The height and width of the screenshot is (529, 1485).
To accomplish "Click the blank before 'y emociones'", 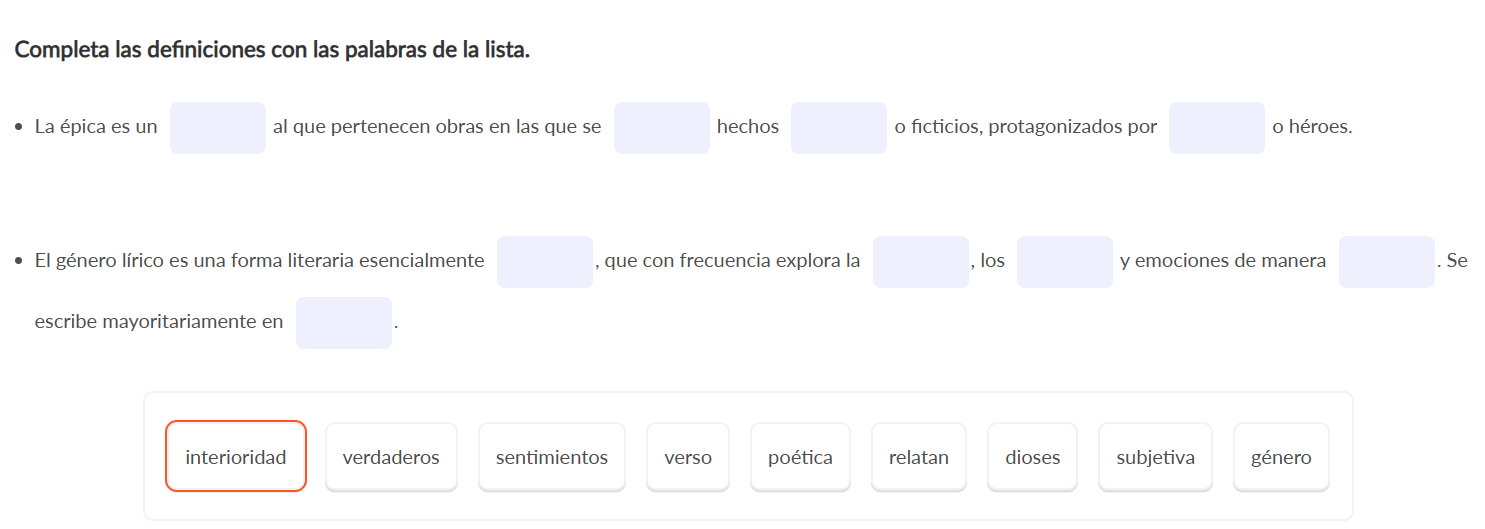I will click(1065, 262).
